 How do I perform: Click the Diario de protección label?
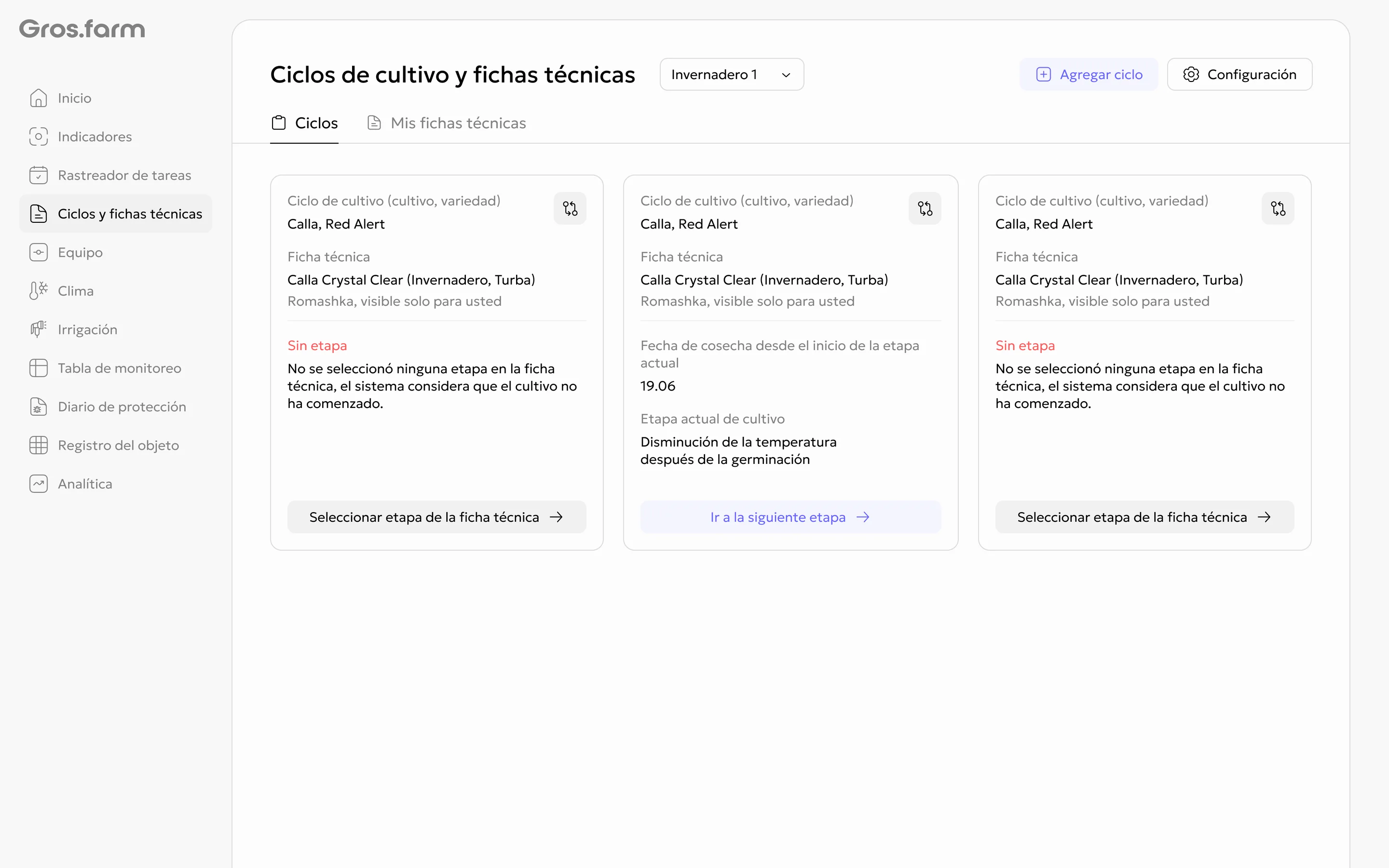click(x=122, y=407)
